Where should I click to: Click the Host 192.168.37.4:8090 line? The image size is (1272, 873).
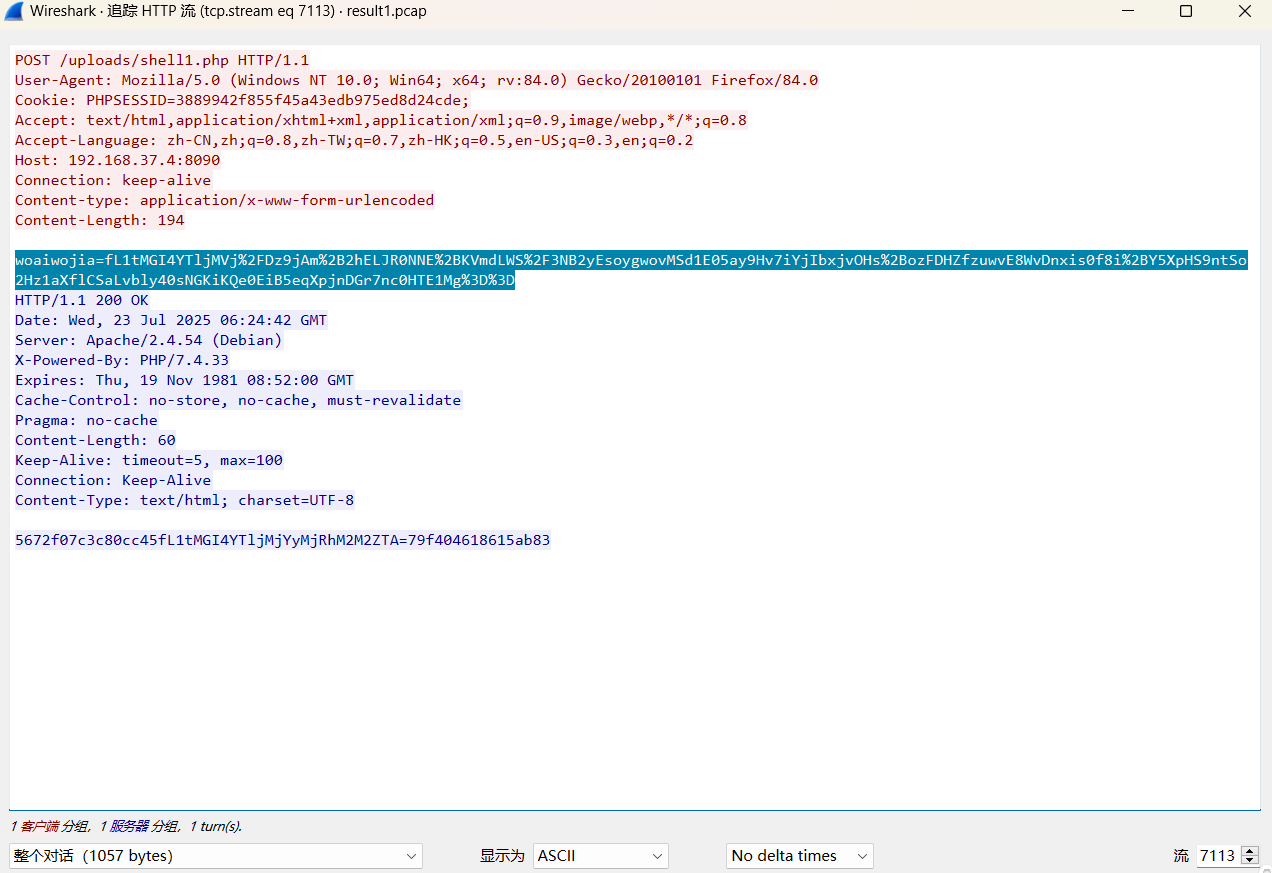(118, 160)
